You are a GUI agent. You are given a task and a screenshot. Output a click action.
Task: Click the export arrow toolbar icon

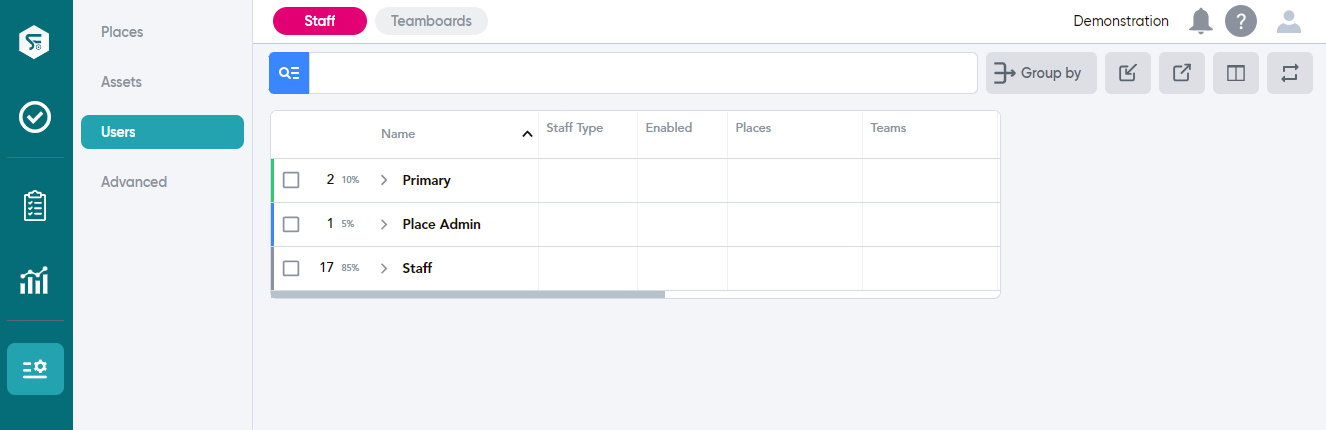1182,73
